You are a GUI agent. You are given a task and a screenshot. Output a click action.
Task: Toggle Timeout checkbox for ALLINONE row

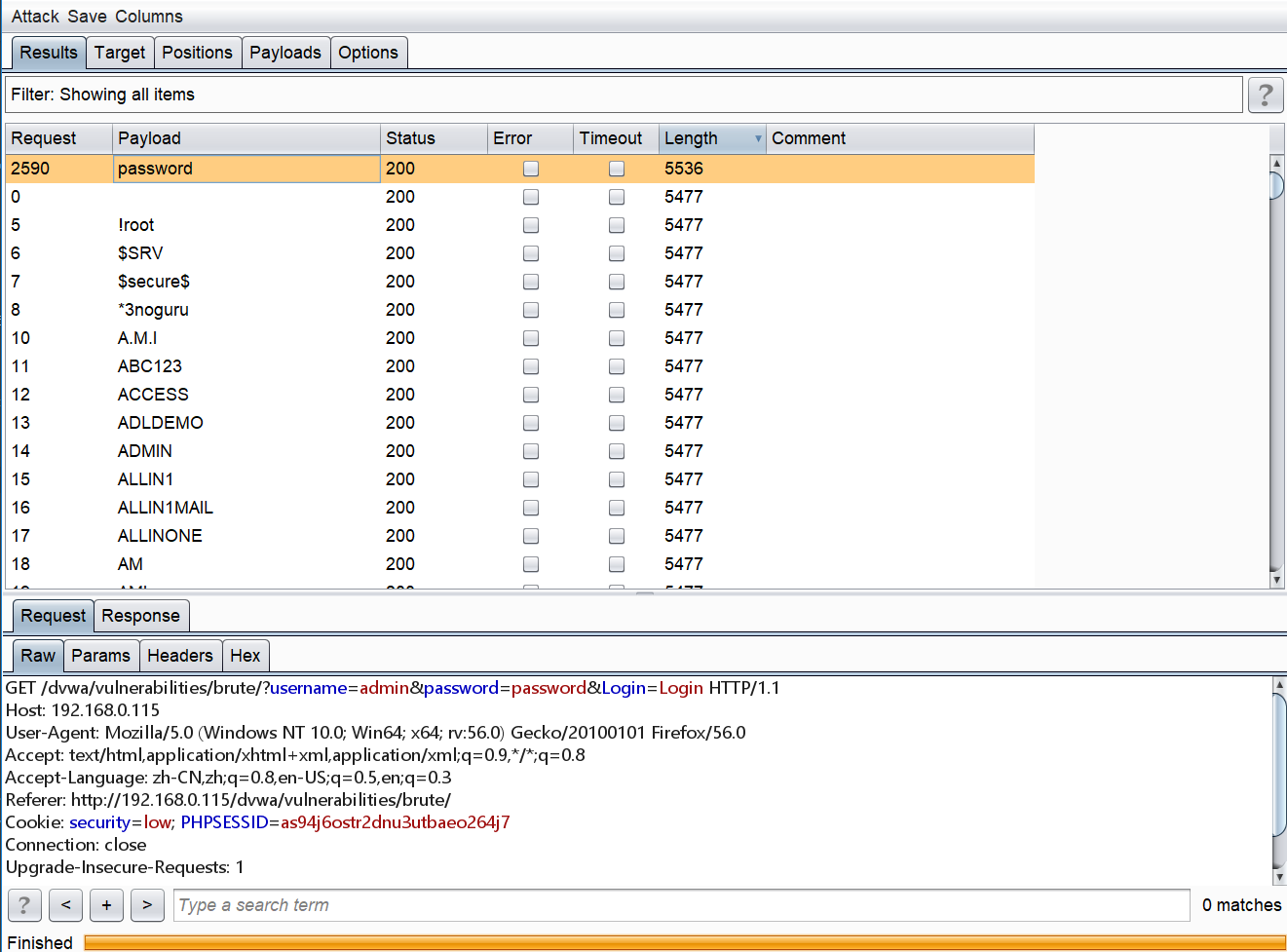(617, 536)
